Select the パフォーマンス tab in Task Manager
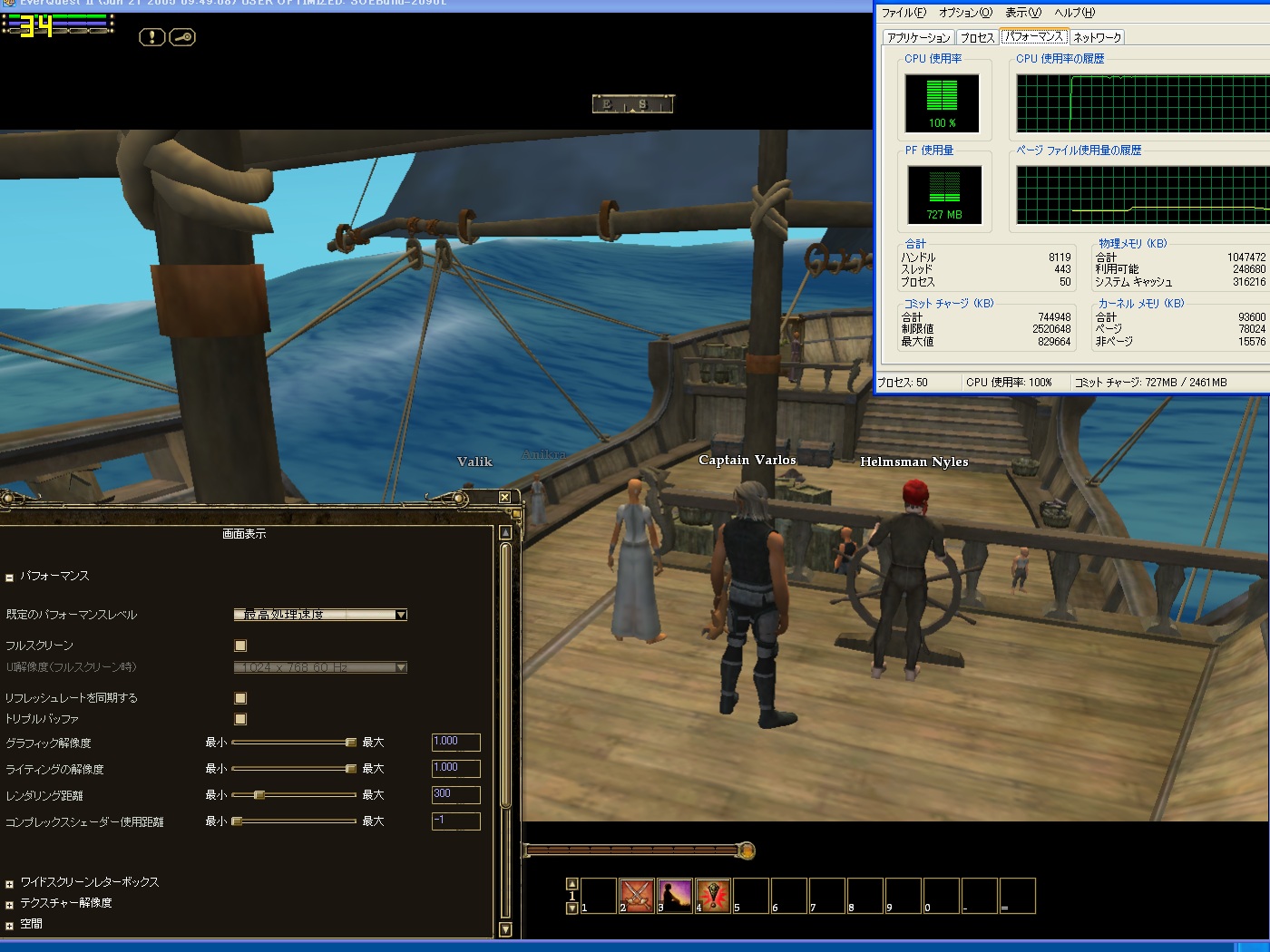The height and width of the screenshot is (952, 1270). [x=1034, y=36]
